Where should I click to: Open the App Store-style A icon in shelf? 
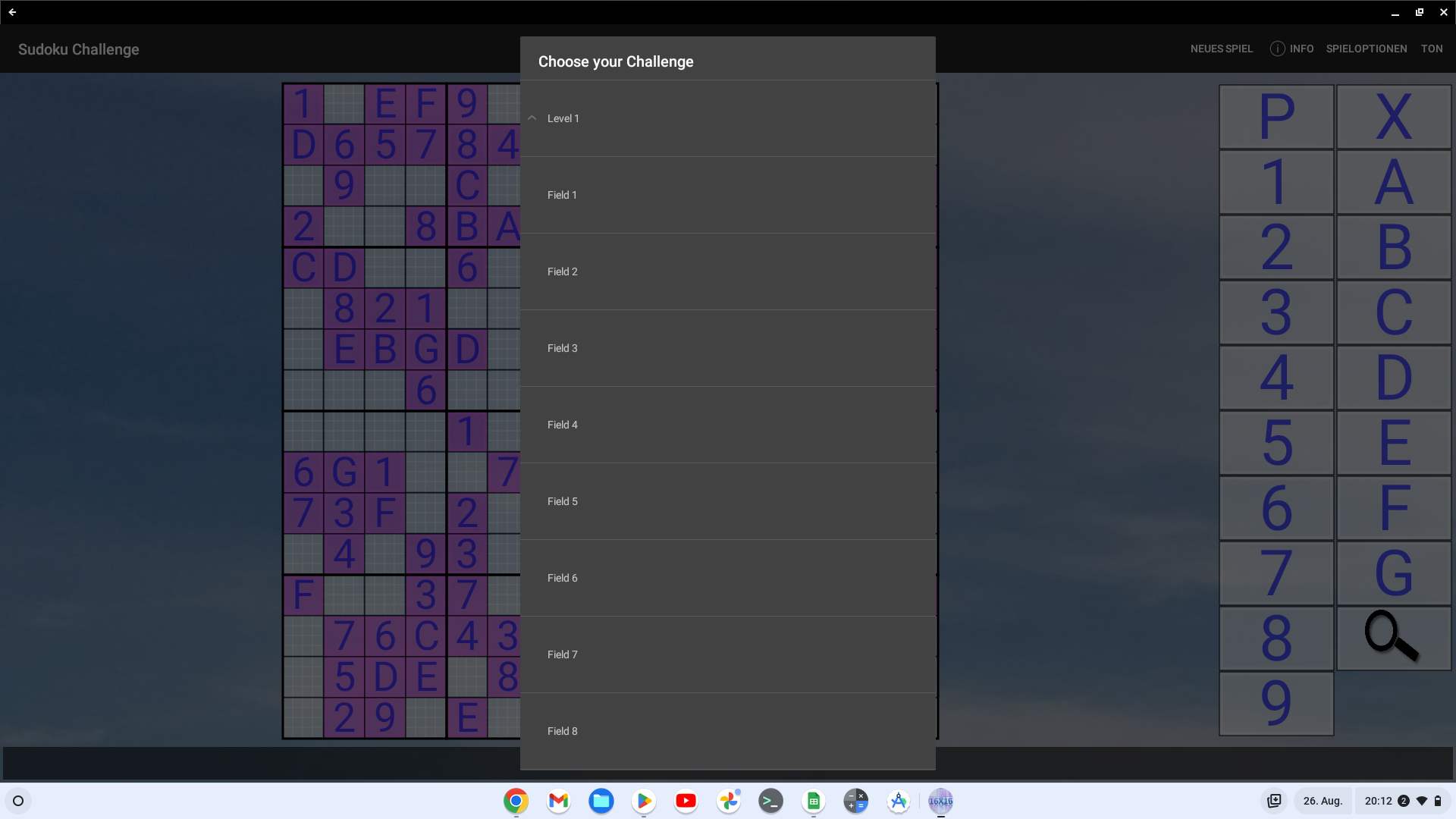click(x=898, y=801)
